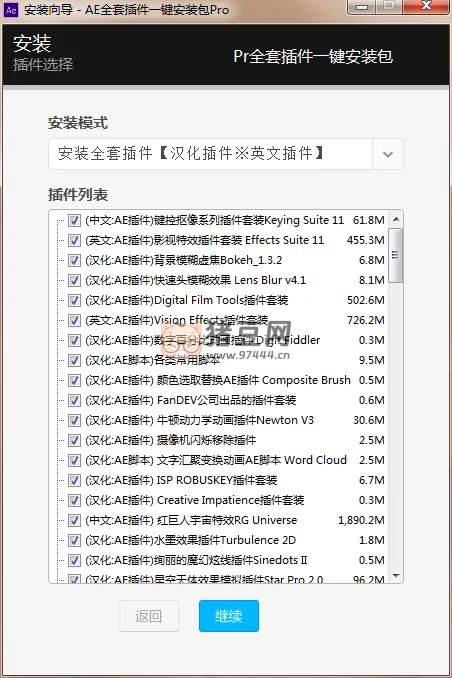The image size is (452, 678).
Task: Select Word Cloud script row text
Action: [x=216, y=461]
